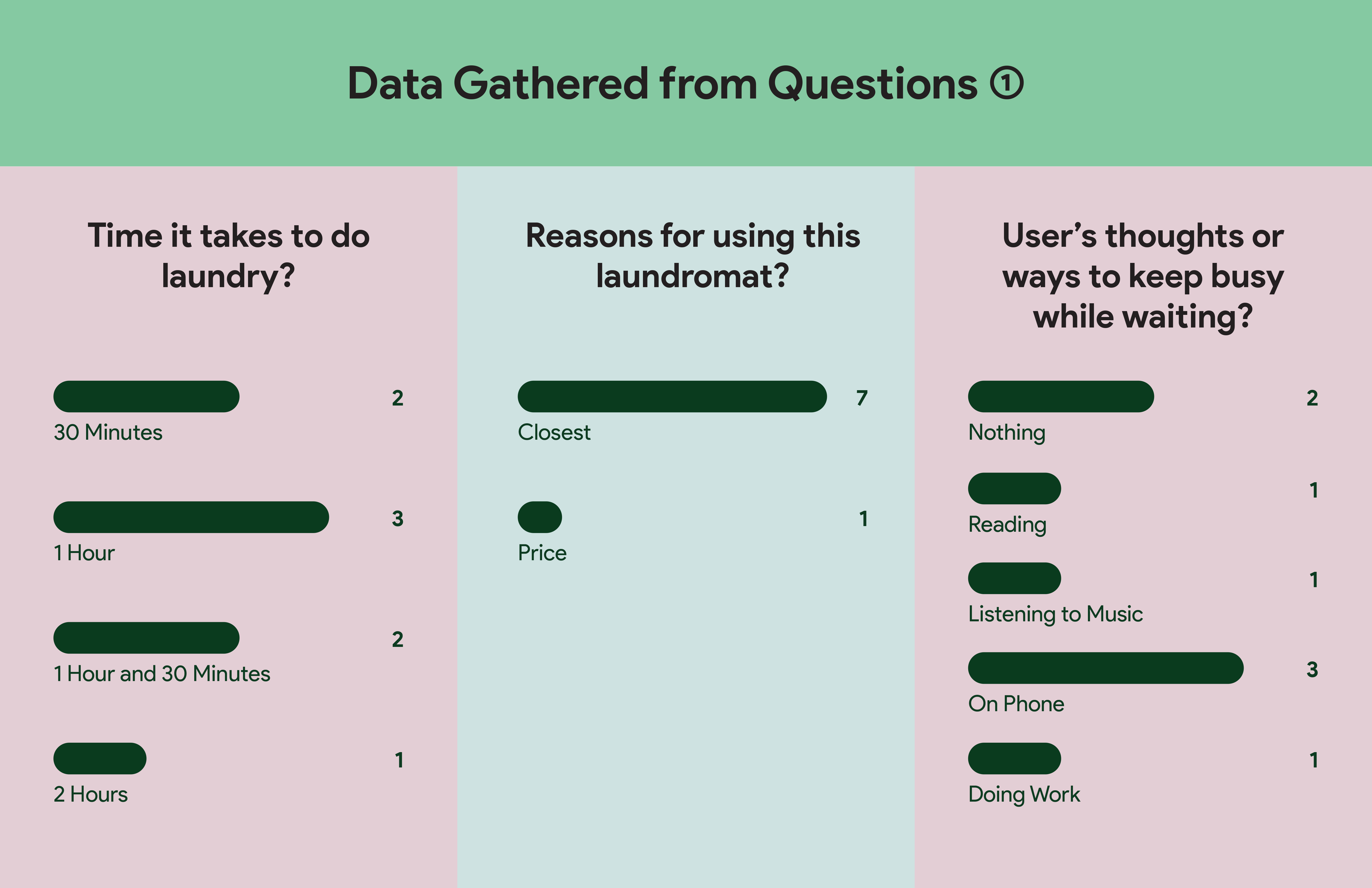1372x888 pixels.
Task: Click the count 7 next to Closest
Action: click(862, 398)
